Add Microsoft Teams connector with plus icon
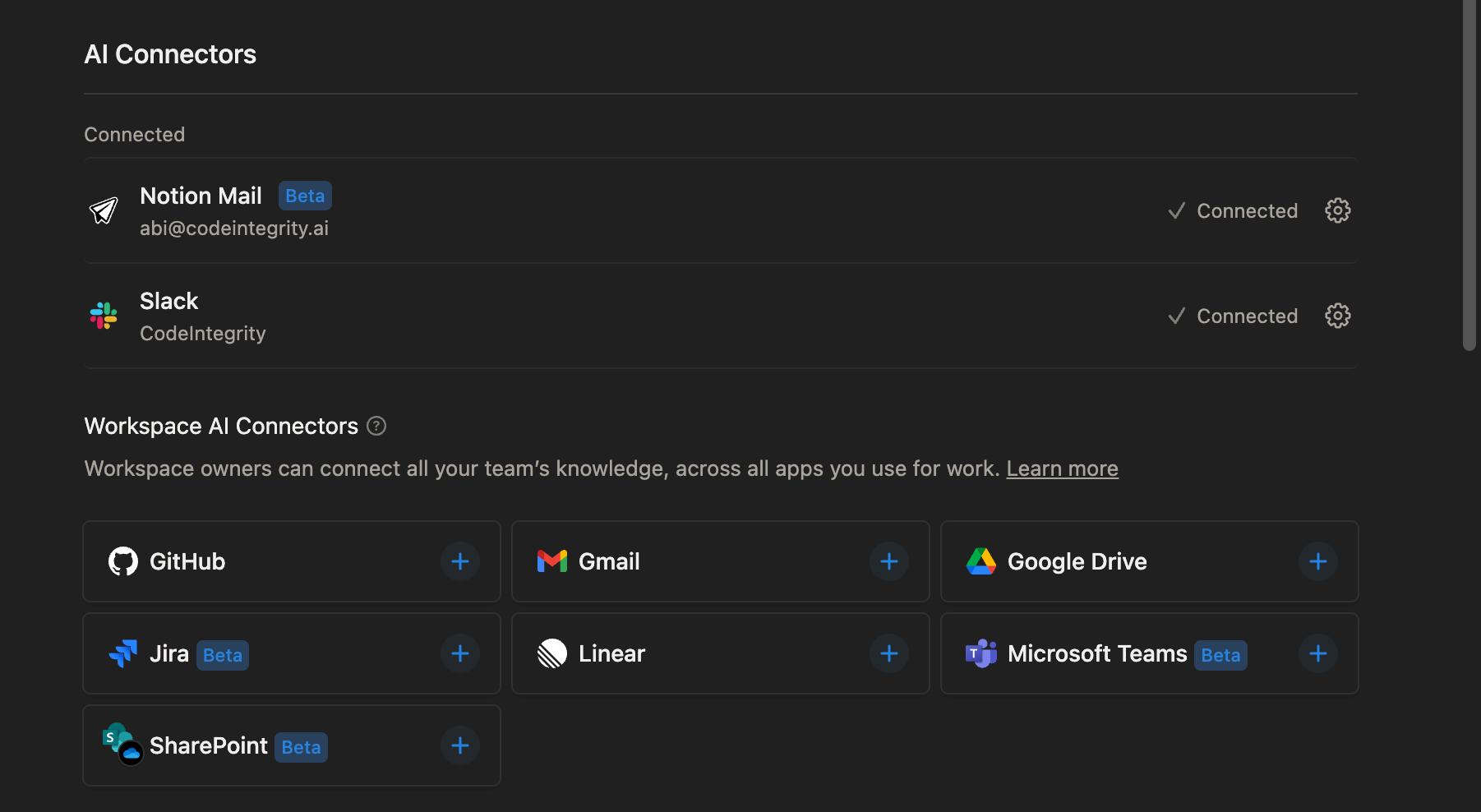 pos(1317,653)
